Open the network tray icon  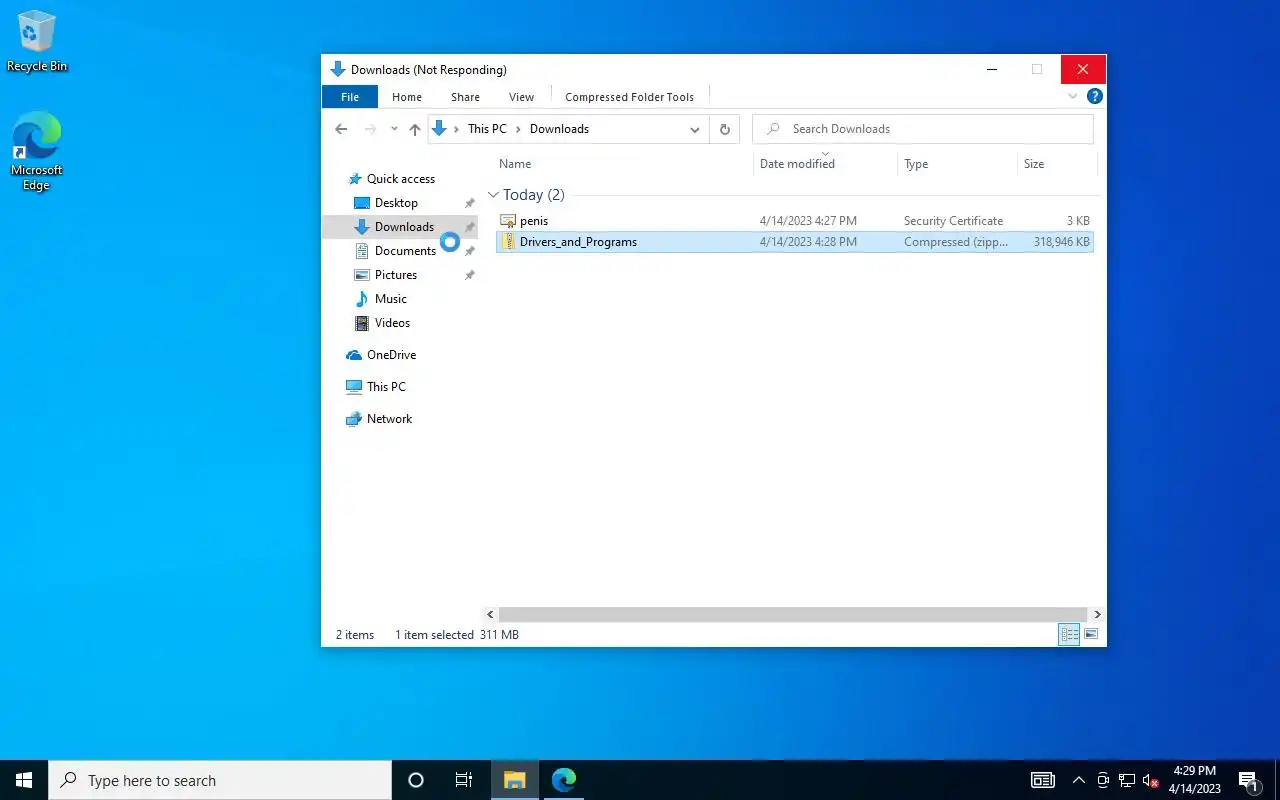click(x=1127, y=780)
